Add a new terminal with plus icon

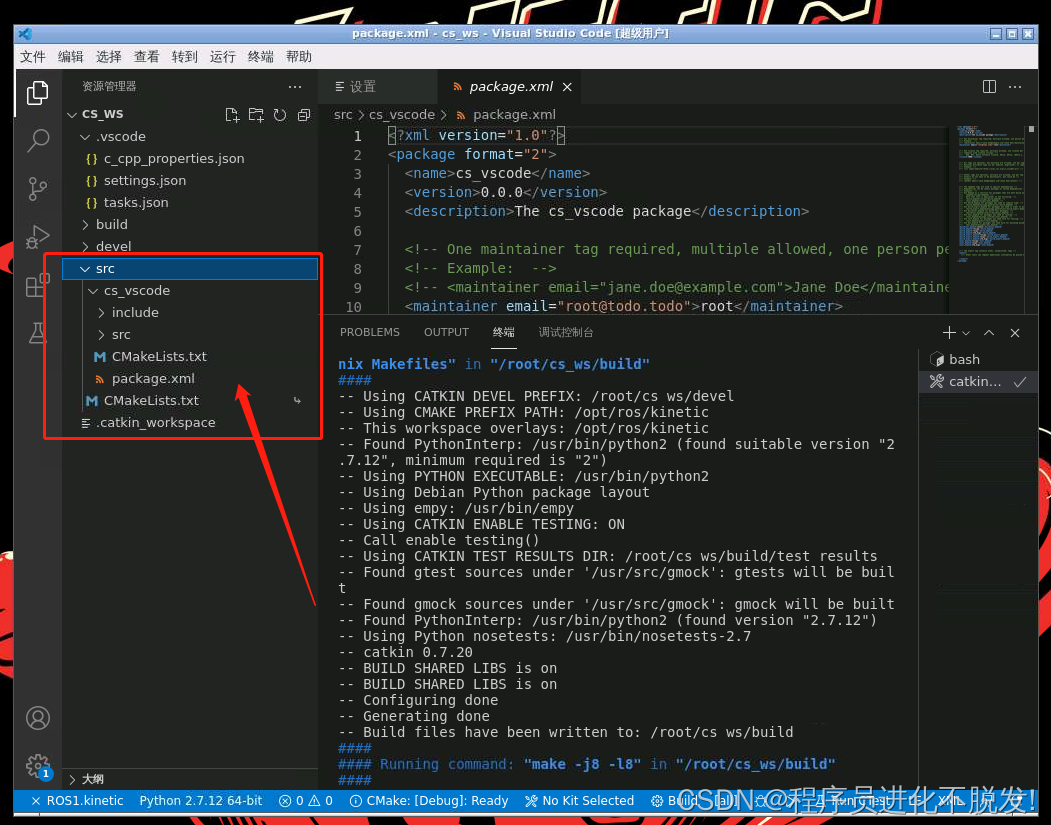coord(948,332)
